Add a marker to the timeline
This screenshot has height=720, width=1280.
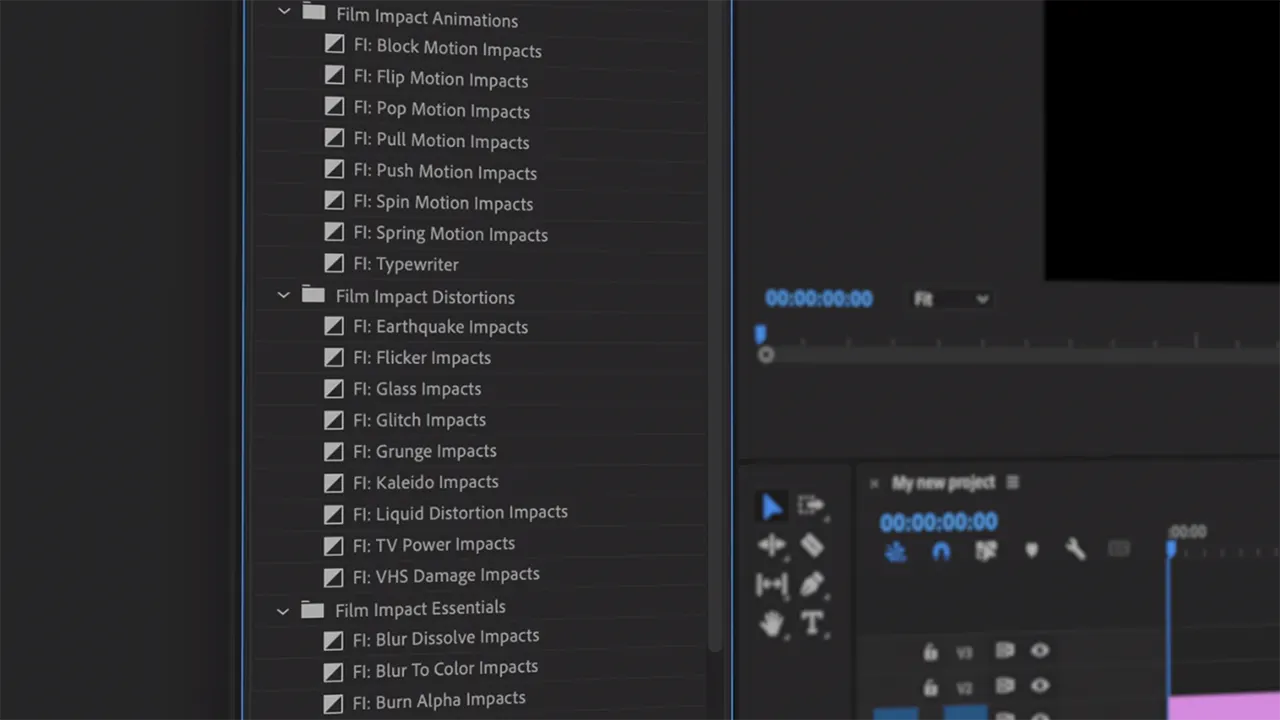1032,550
